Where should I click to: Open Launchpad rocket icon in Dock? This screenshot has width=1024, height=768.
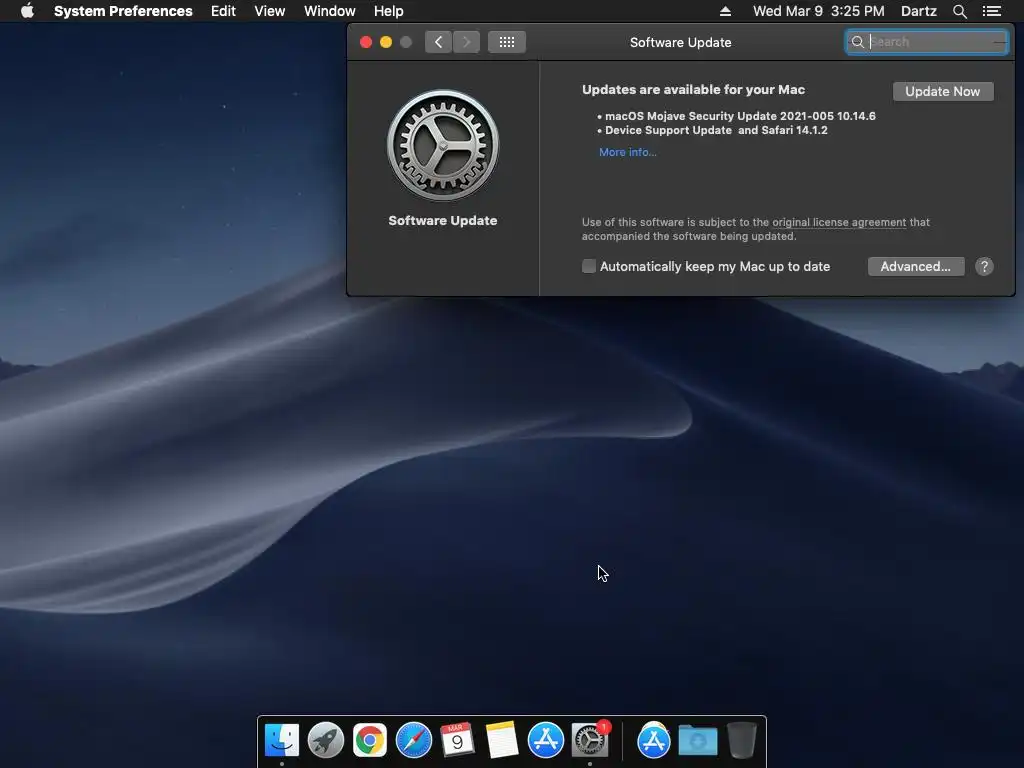(x=326, y=741)
